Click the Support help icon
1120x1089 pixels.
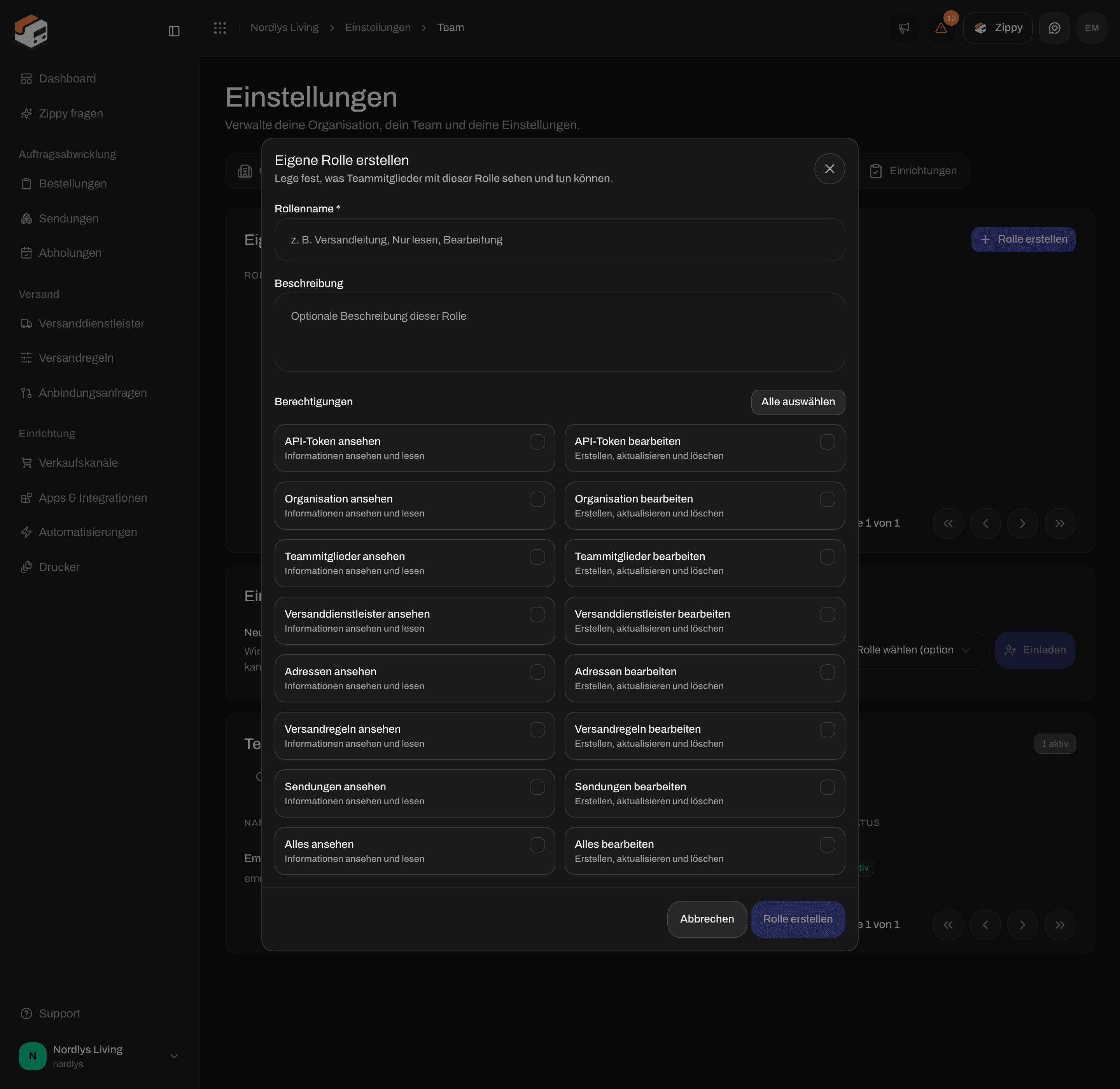(26, 1014)
